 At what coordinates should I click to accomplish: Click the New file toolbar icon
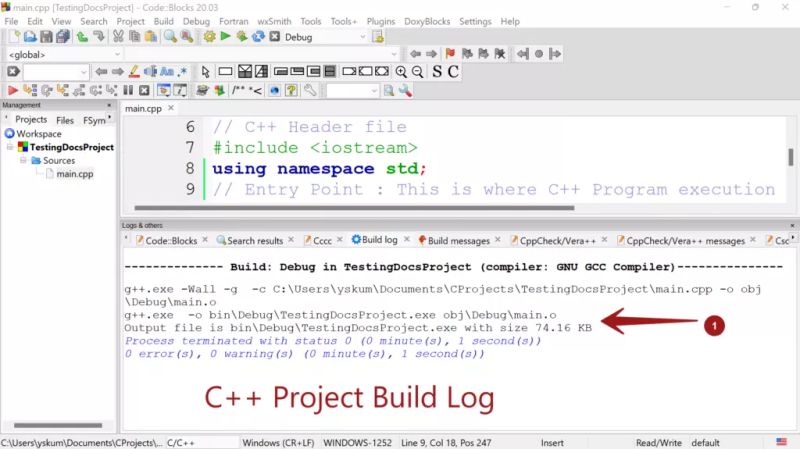click(x=14, y=37)
